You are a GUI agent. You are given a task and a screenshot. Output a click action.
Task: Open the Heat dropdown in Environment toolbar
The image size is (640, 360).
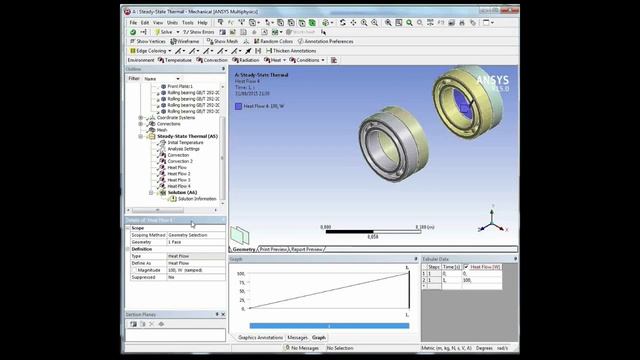point(275,60)
